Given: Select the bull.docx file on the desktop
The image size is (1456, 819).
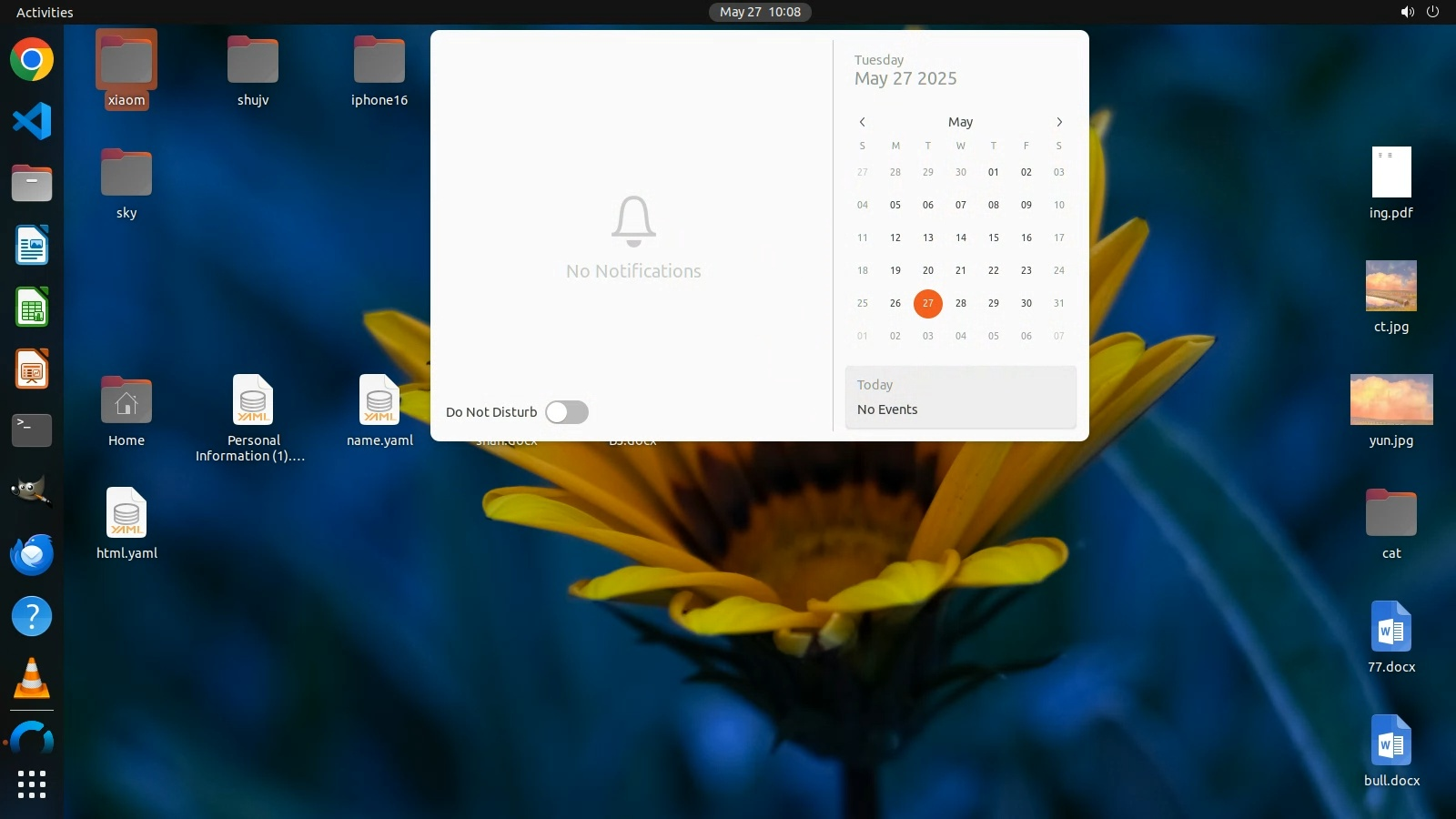Looking at the screenshot, I should pyautogui.click(x=1390, y=741).
